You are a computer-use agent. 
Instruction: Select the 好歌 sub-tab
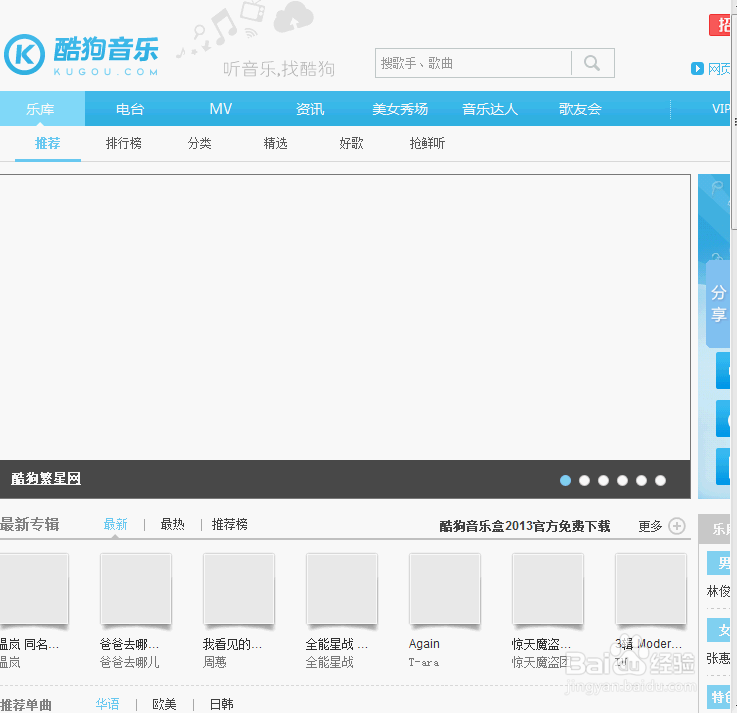click(351, 143)
